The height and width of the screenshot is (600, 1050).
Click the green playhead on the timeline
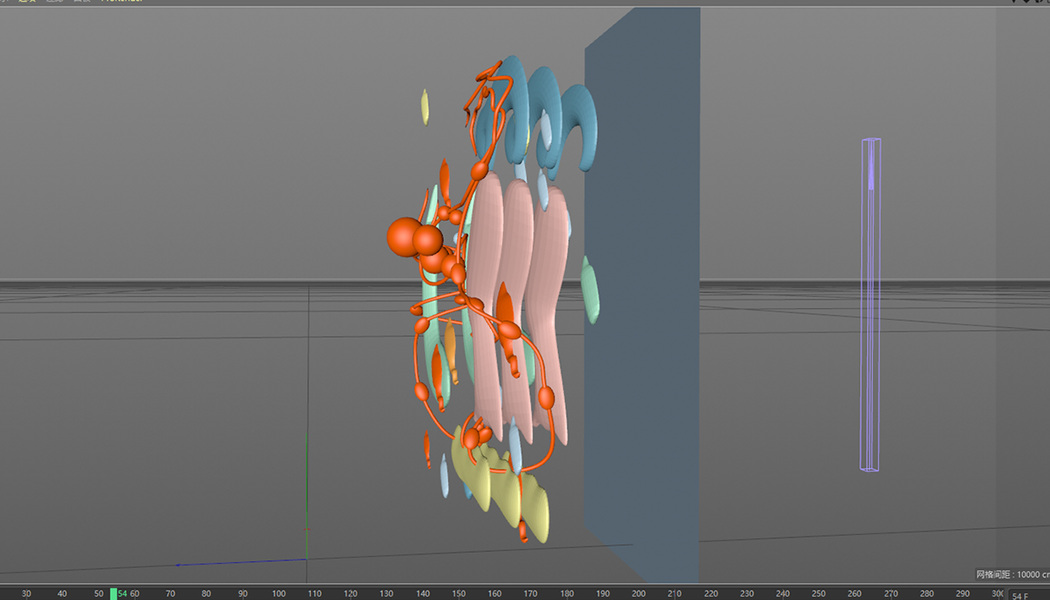click(113, 593)
